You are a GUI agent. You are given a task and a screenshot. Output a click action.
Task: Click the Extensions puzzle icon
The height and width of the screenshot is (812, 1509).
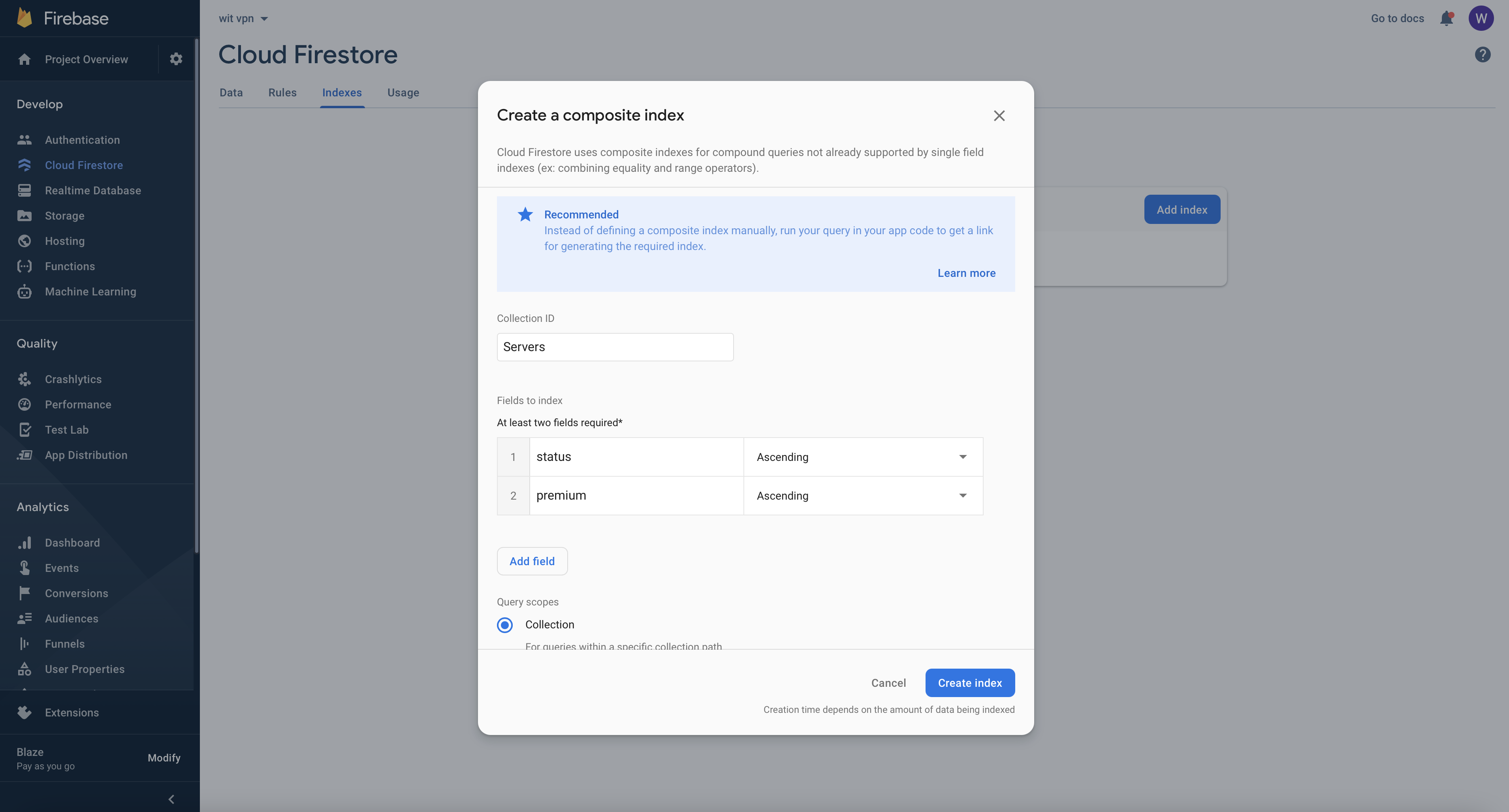pyautogui.click(x=24, y=712)
